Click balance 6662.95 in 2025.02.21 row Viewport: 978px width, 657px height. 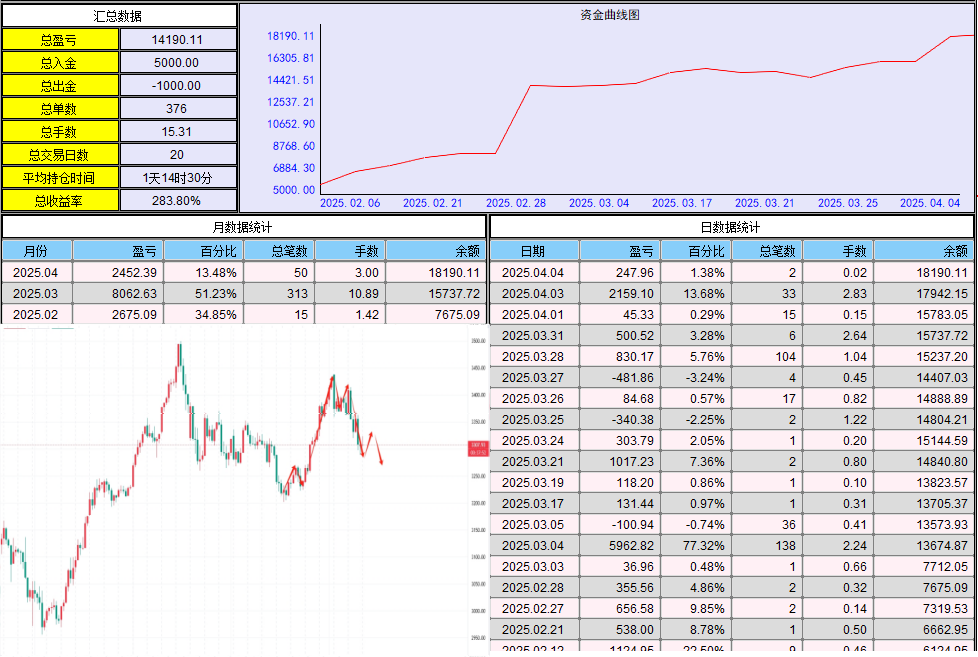point(924,630)
